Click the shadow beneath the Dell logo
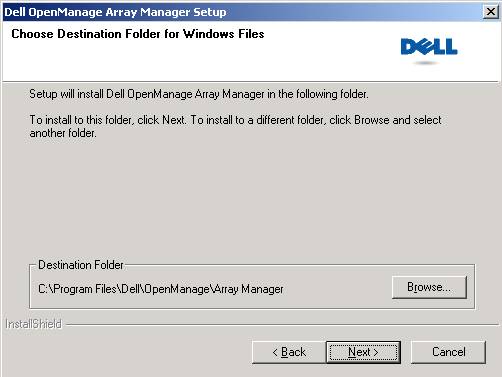 click(x=426, y=63)
